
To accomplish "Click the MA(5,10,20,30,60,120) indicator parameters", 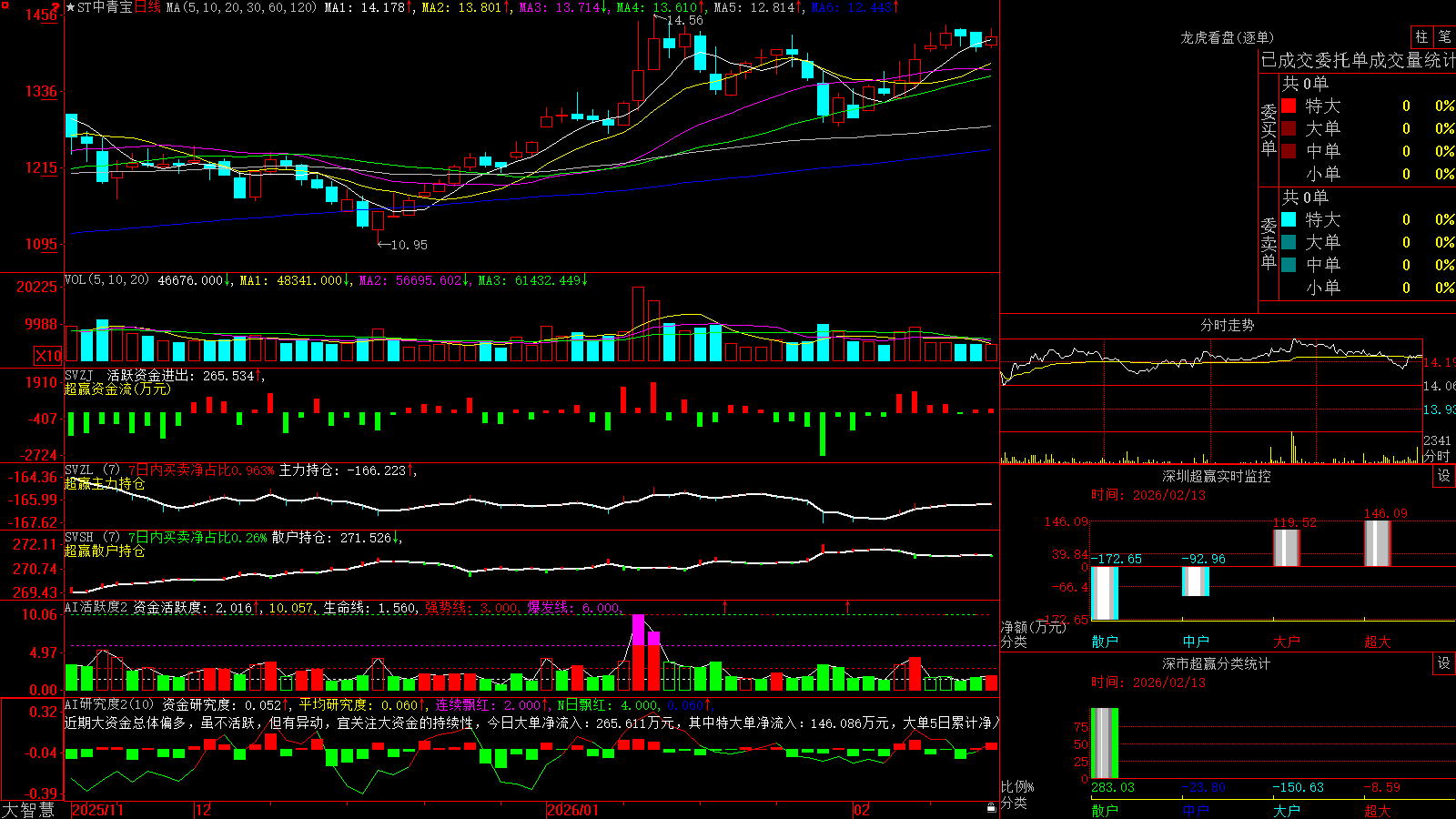I will (x=241, y=7).
